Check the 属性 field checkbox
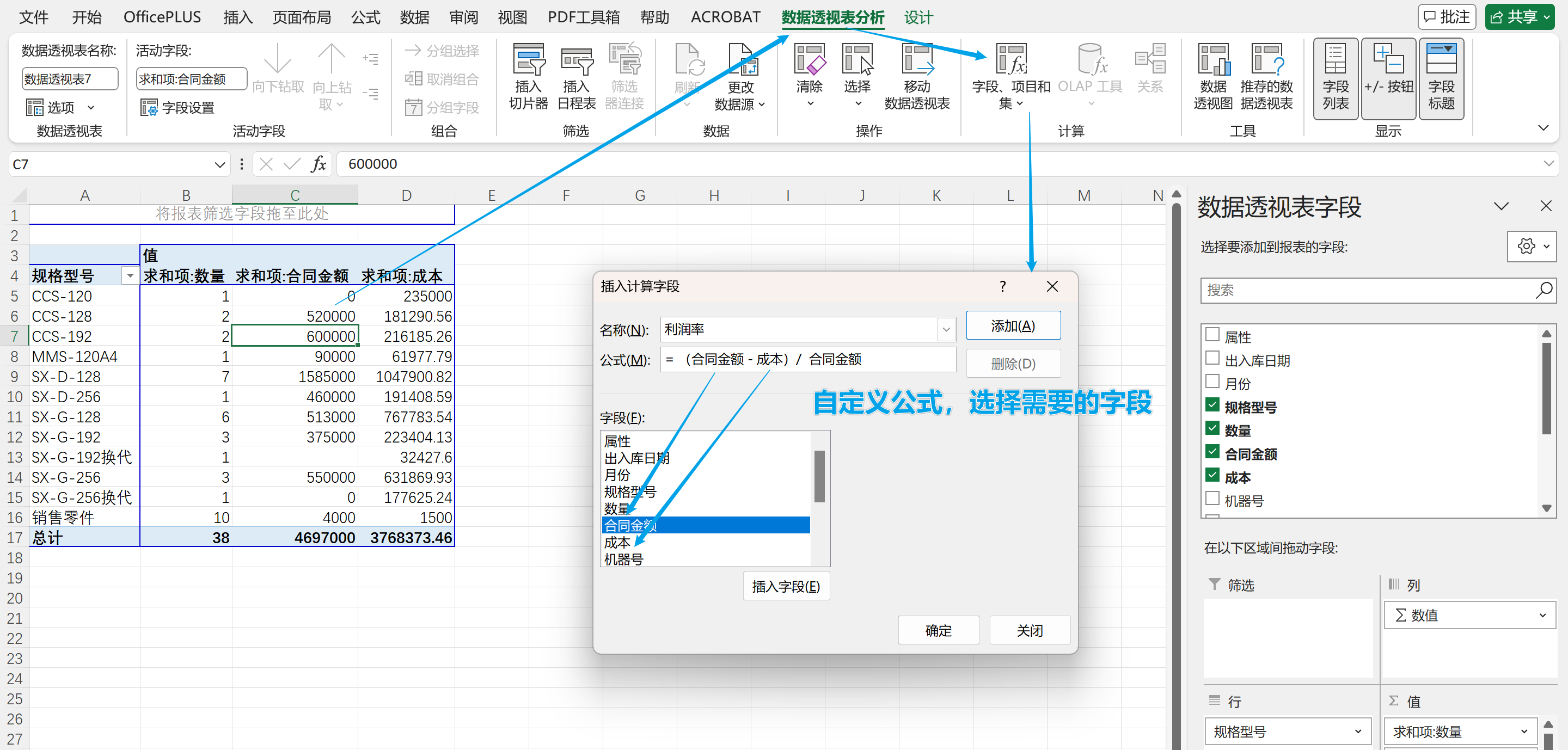Screen dimensions: 1568x750 1212,335
